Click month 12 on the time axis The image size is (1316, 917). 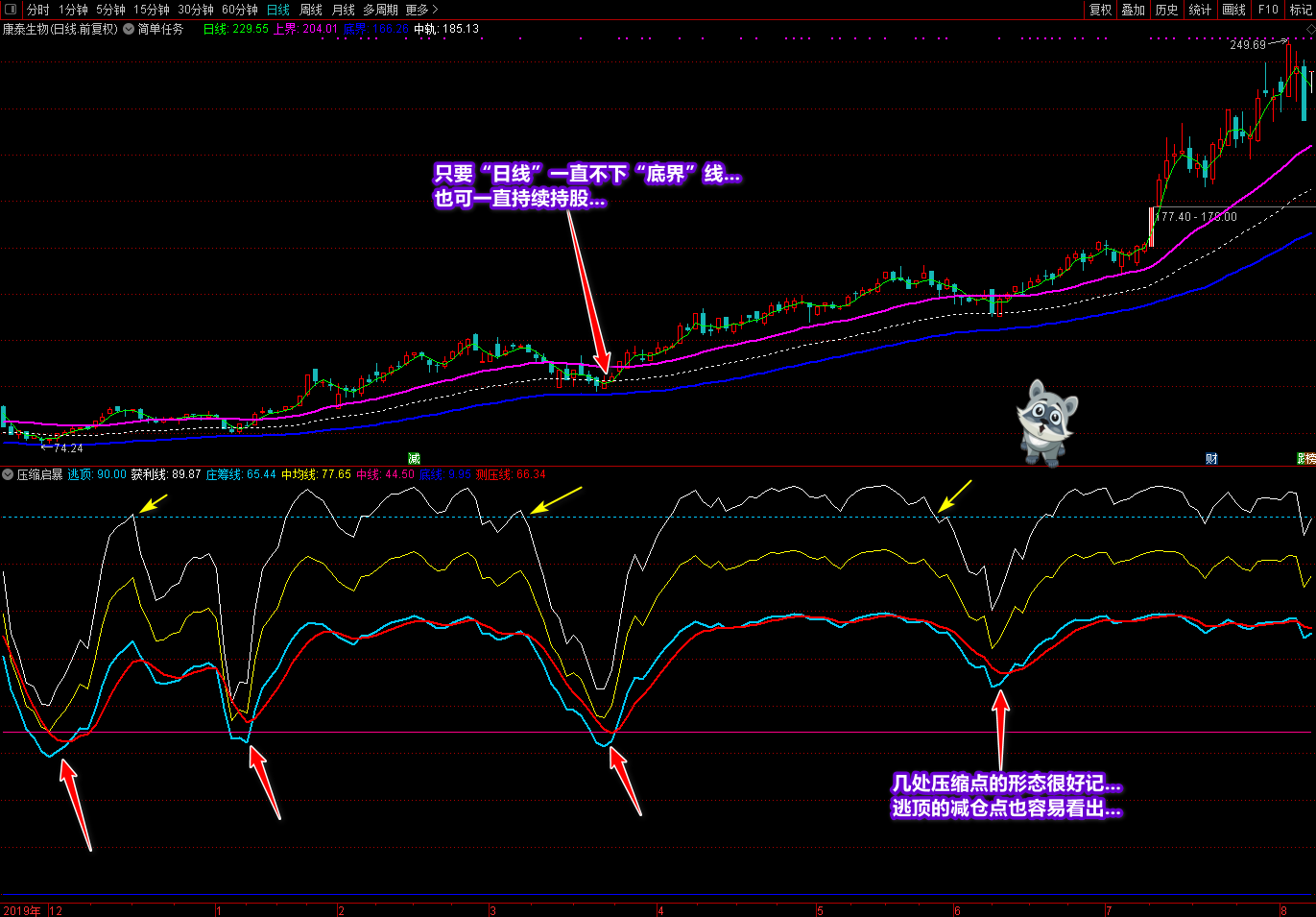click(56, 910)
